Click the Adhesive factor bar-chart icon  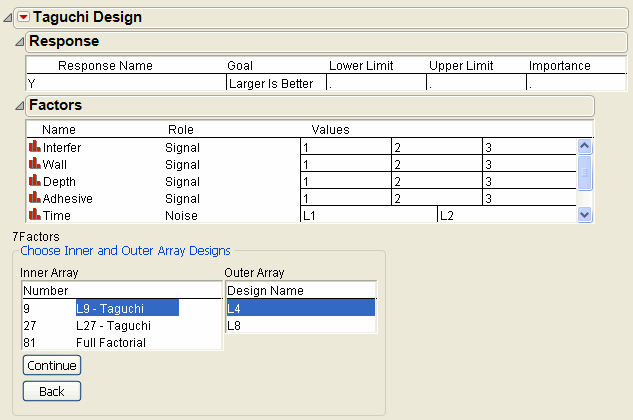(x=34, y=199)
